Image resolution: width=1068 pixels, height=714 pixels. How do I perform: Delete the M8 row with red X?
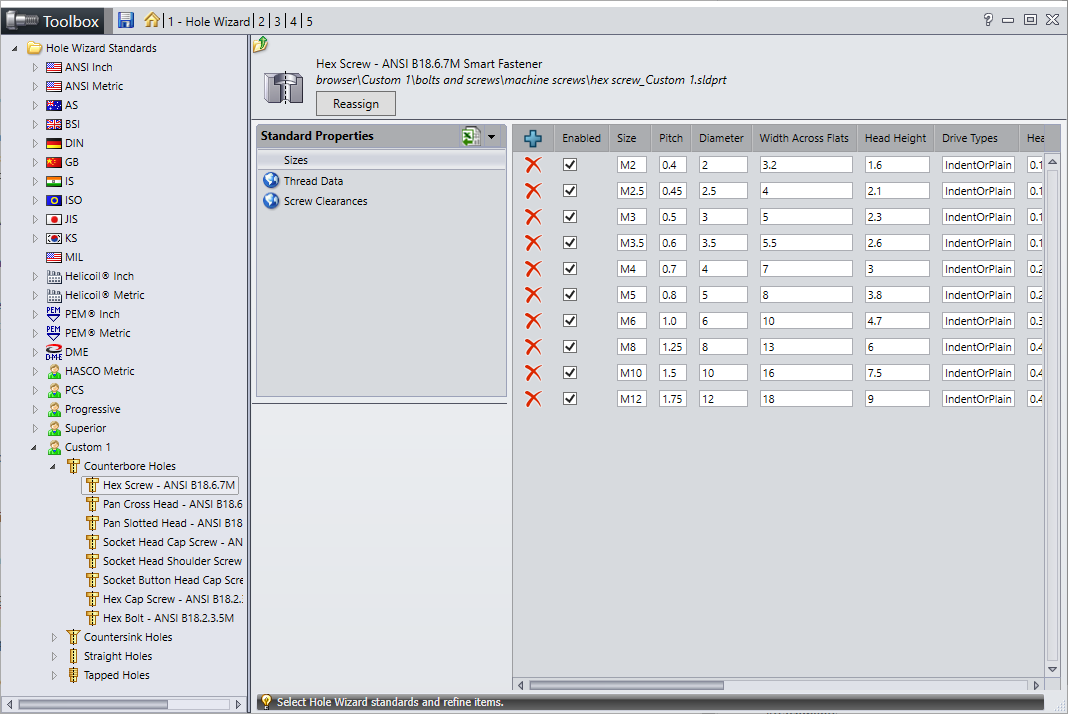pos(533,347)
